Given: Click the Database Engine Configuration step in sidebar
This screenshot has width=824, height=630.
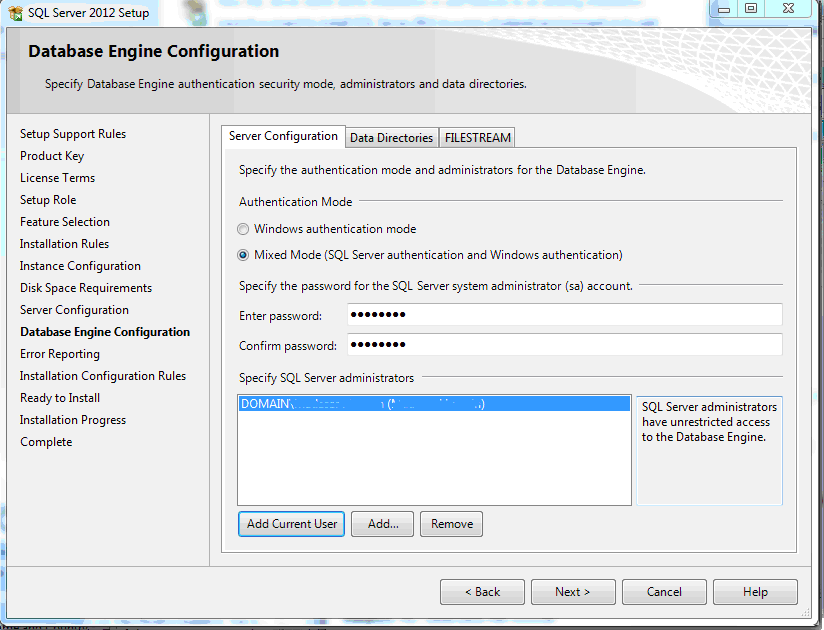Looking at the screenshot, I should coord(105,332).
